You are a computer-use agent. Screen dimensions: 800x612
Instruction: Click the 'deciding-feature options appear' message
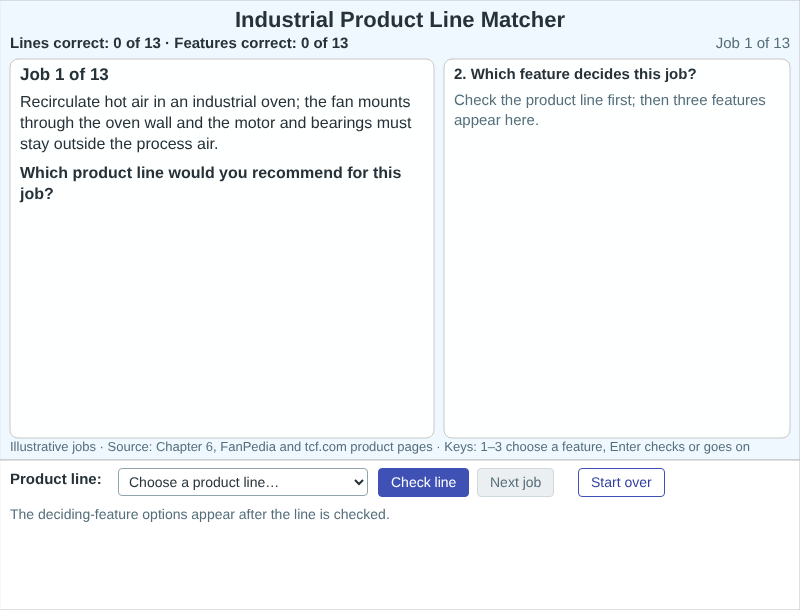pos(199,514)
